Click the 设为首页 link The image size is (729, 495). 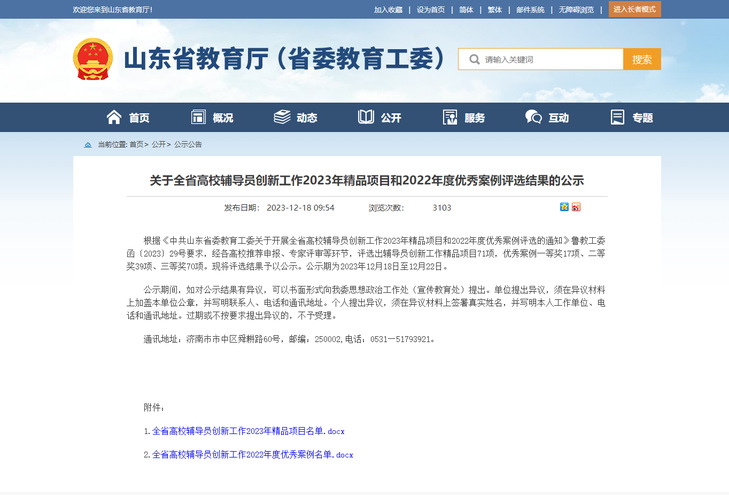(x=431, y=10)
